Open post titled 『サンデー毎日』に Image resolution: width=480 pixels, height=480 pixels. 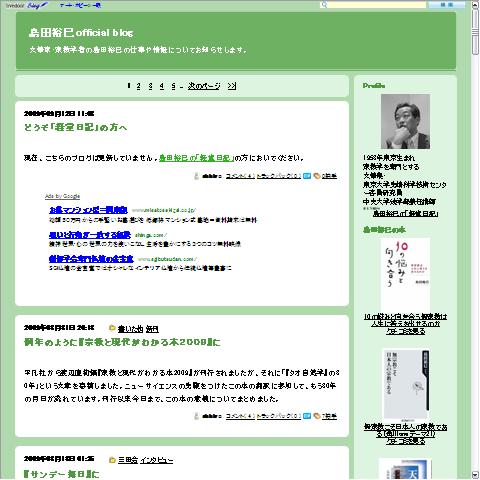click(x=62, y=474)
